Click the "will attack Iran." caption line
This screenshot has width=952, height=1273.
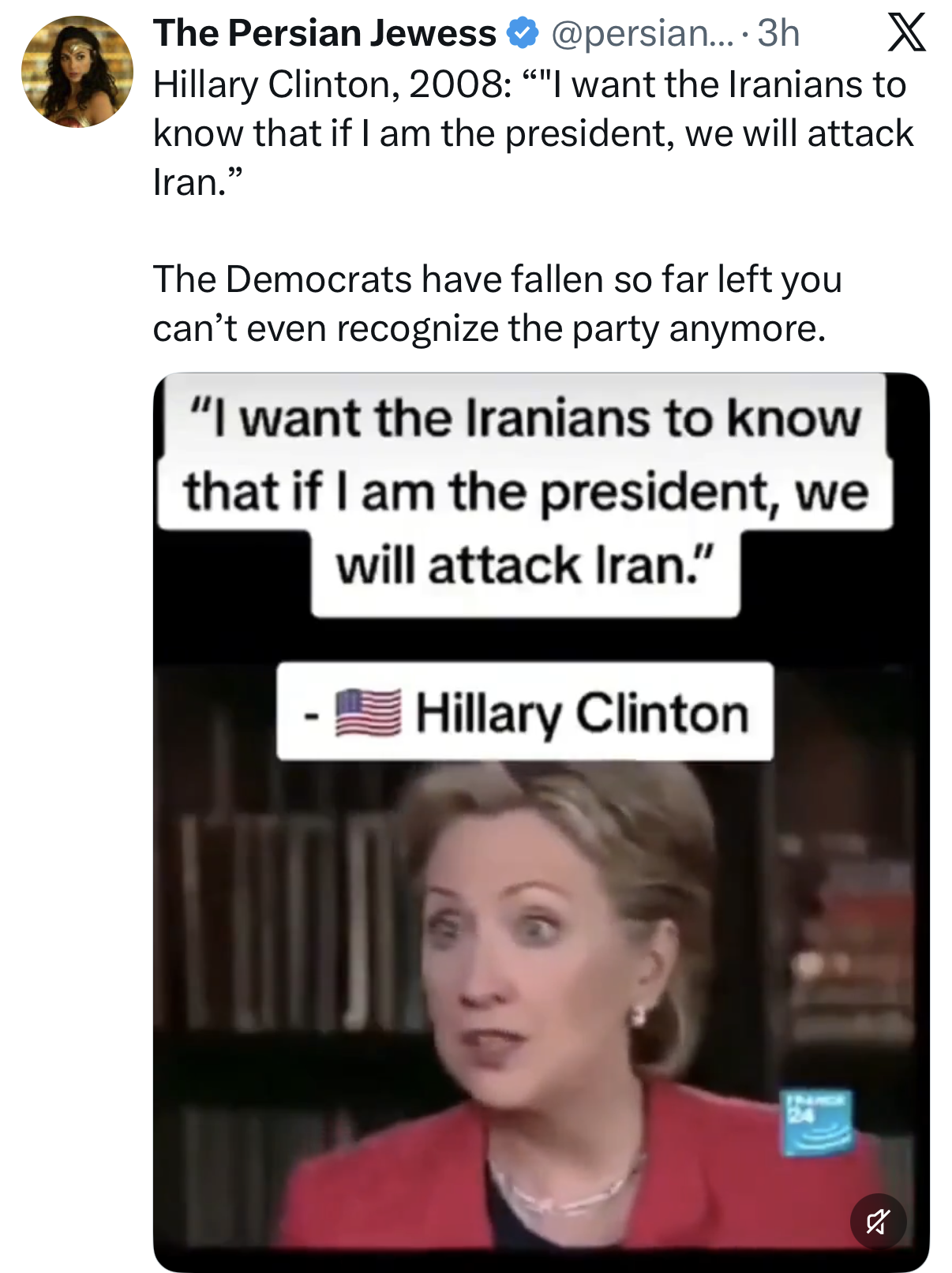click(x=526, y=566)
